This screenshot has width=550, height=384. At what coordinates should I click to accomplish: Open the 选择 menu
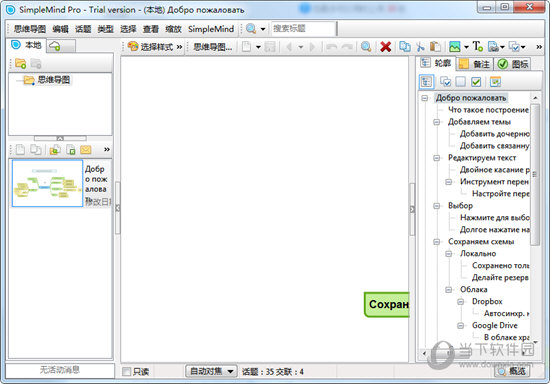128,29
